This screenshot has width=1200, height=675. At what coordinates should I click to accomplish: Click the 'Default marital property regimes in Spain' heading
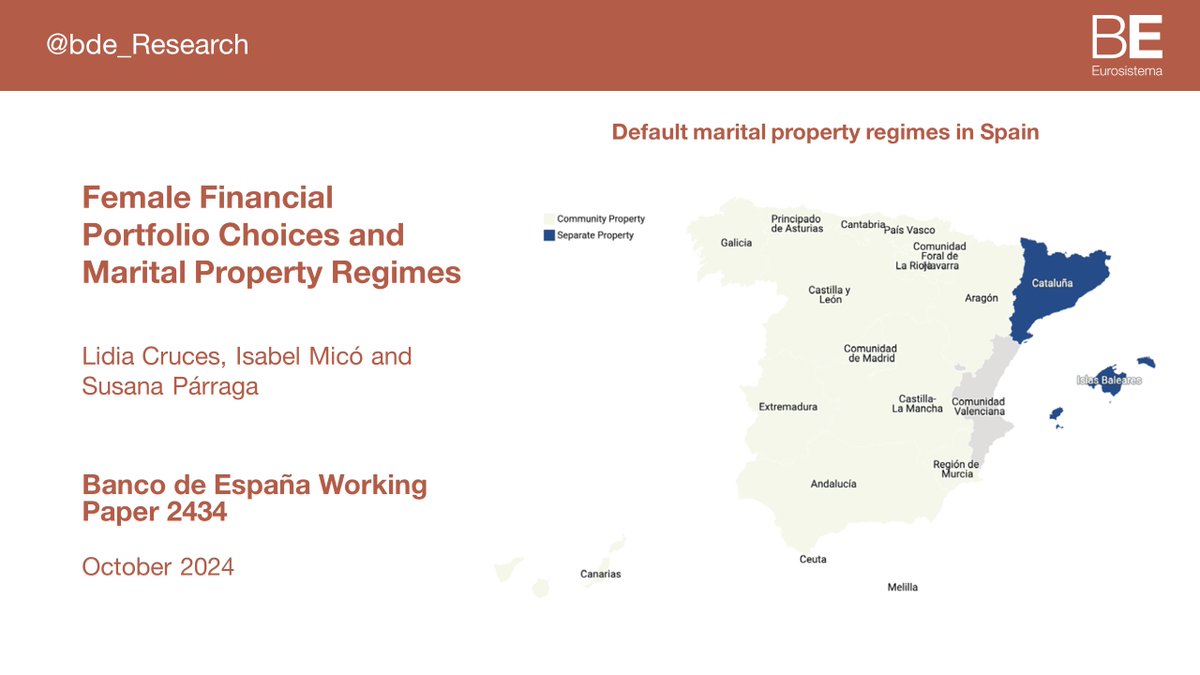click(825, 132)
